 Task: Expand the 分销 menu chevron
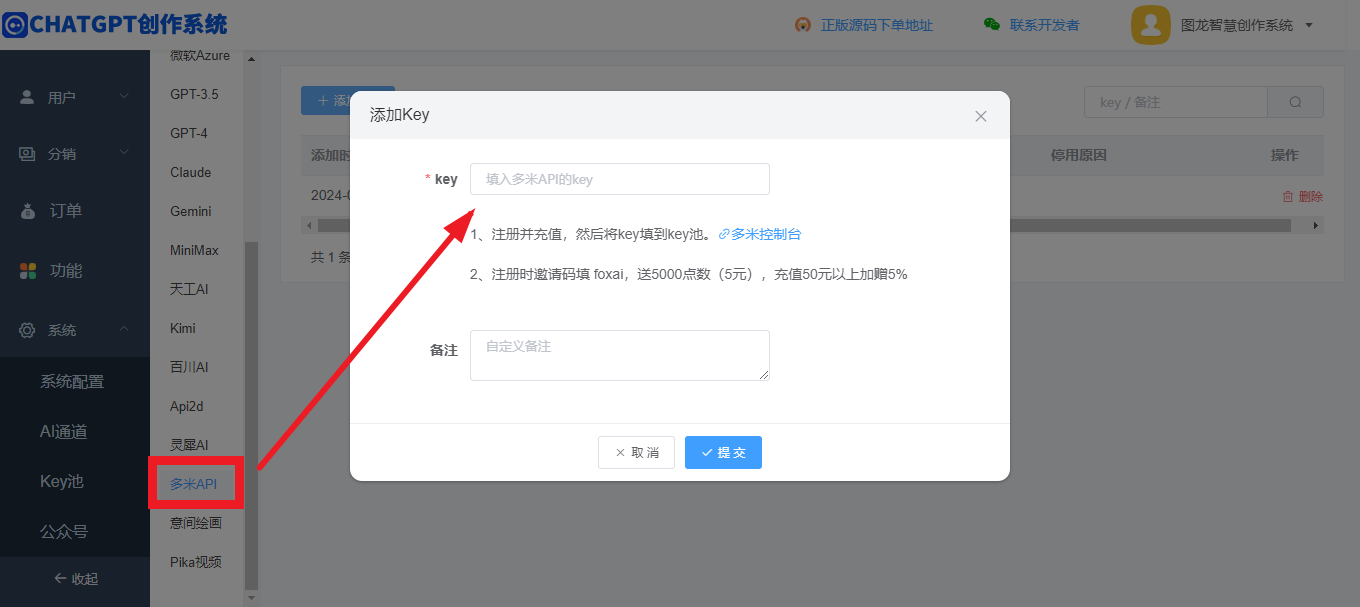point(124,153)
